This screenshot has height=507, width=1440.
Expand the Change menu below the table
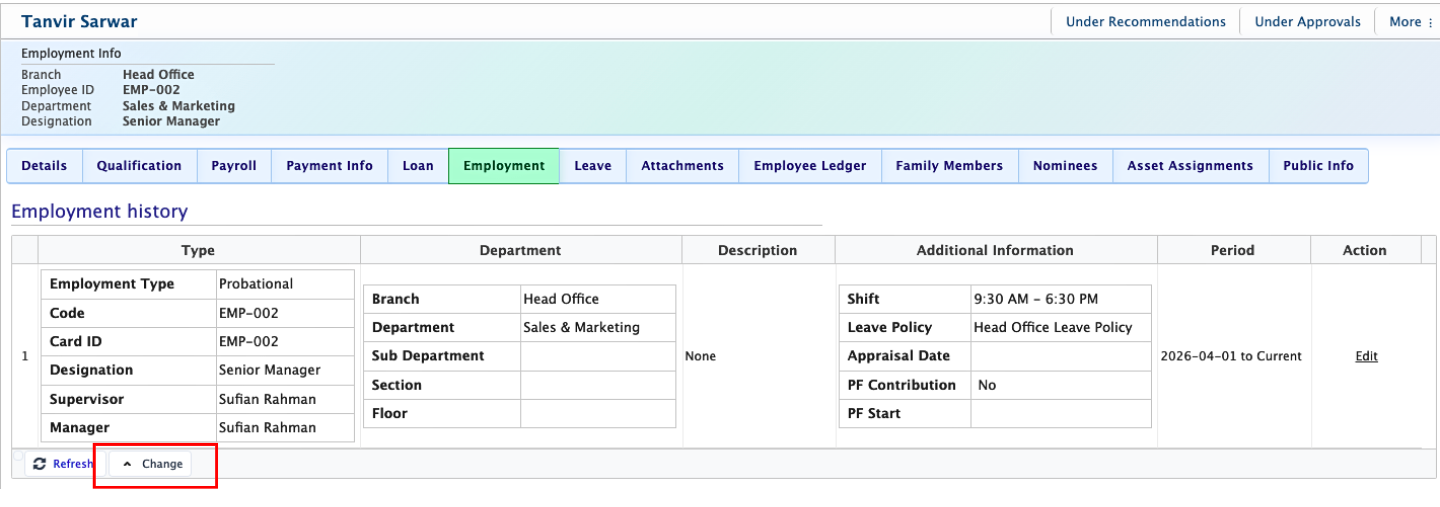coord(152,464)
